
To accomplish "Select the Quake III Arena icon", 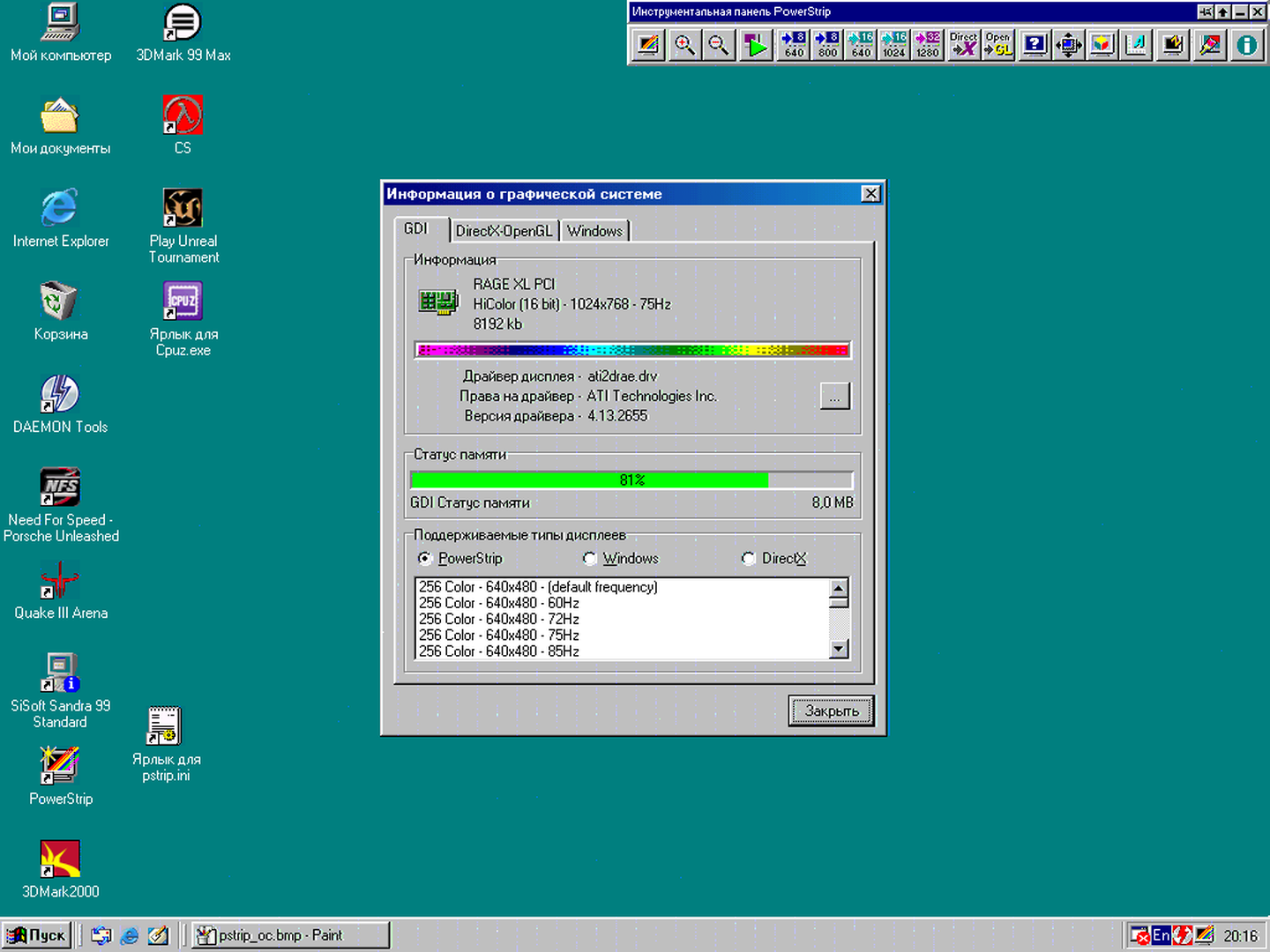I will click(x=60, y=591).
